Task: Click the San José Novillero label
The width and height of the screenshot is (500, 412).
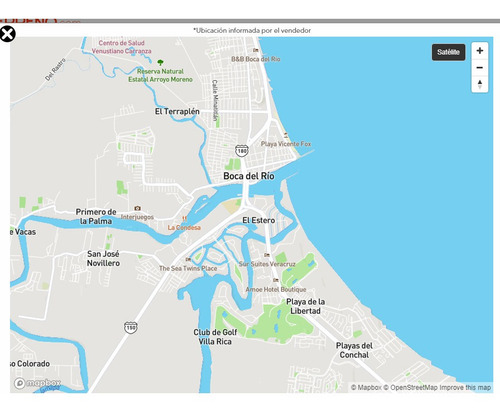Action: (x=103, y=258)
